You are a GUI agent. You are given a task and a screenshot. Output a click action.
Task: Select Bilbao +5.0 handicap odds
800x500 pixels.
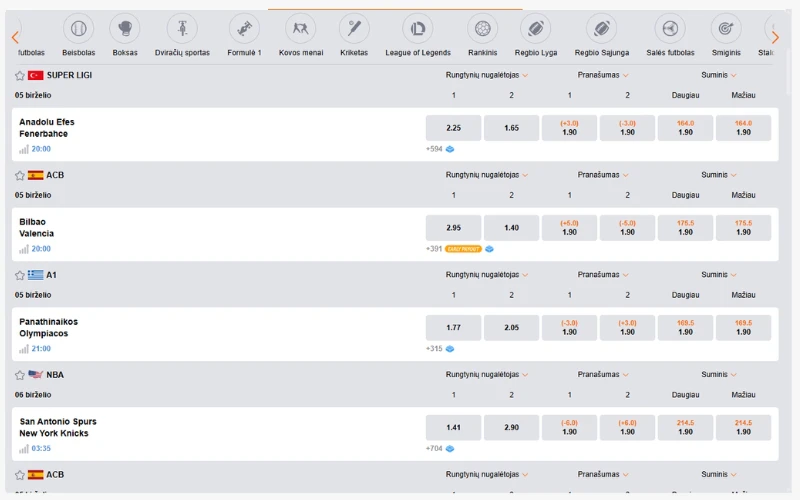coord(569,228)
